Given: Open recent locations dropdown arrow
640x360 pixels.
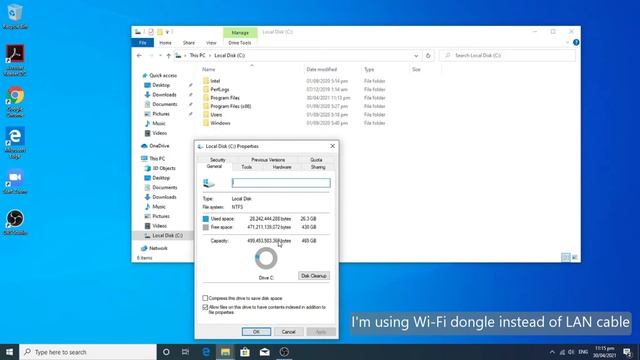Looking at the screenshot, I should (160, 56).
